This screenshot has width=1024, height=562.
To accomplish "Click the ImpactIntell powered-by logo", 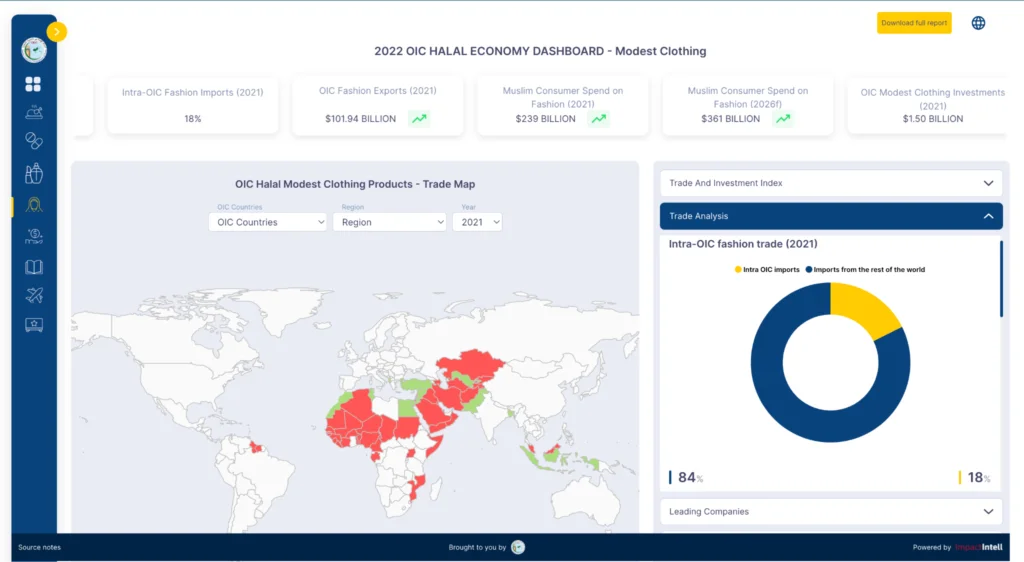I will click(978, 547).
